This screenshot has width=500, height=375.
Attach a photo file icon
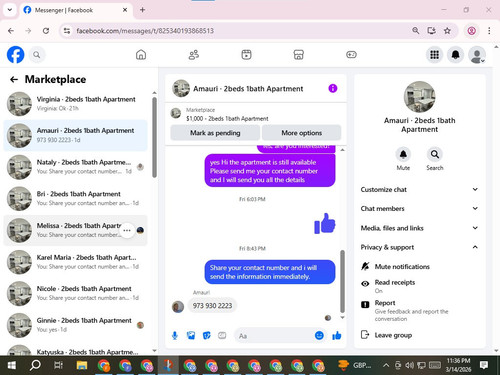[191, 335]
